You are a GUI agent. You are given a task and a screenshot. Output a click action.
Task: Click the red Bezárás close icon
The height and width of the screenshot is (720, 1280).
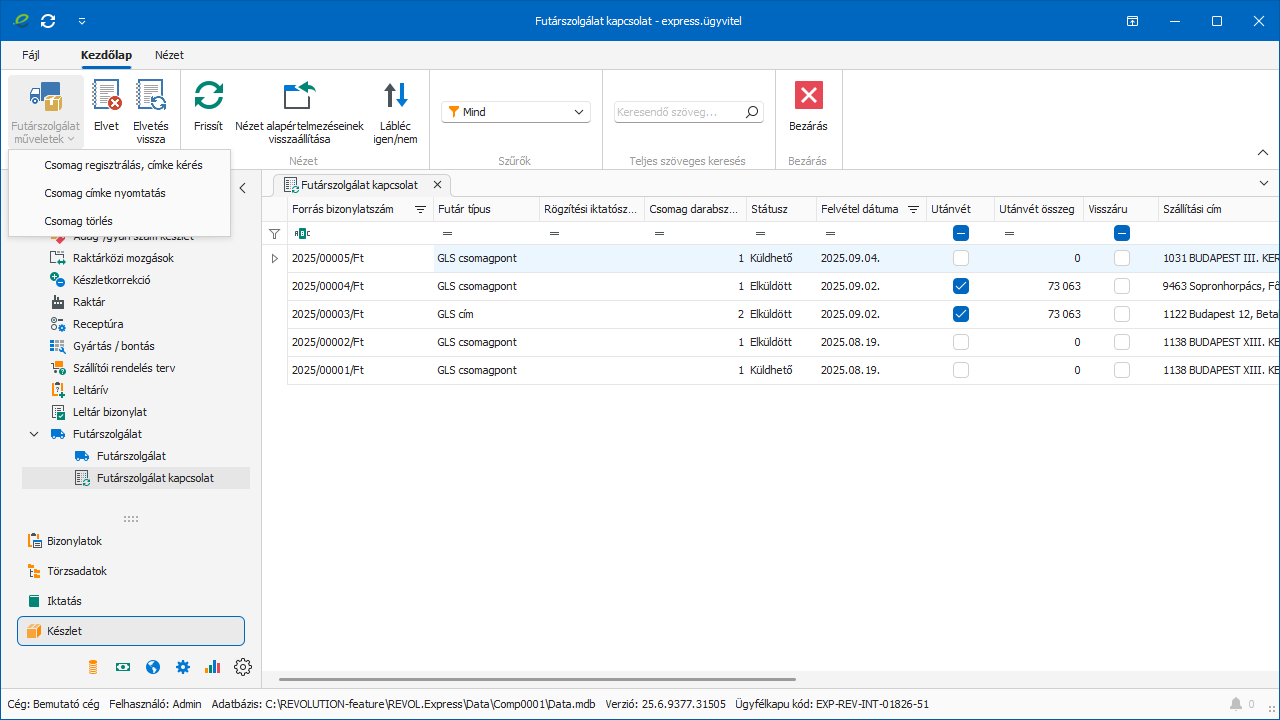click(808, 97)
